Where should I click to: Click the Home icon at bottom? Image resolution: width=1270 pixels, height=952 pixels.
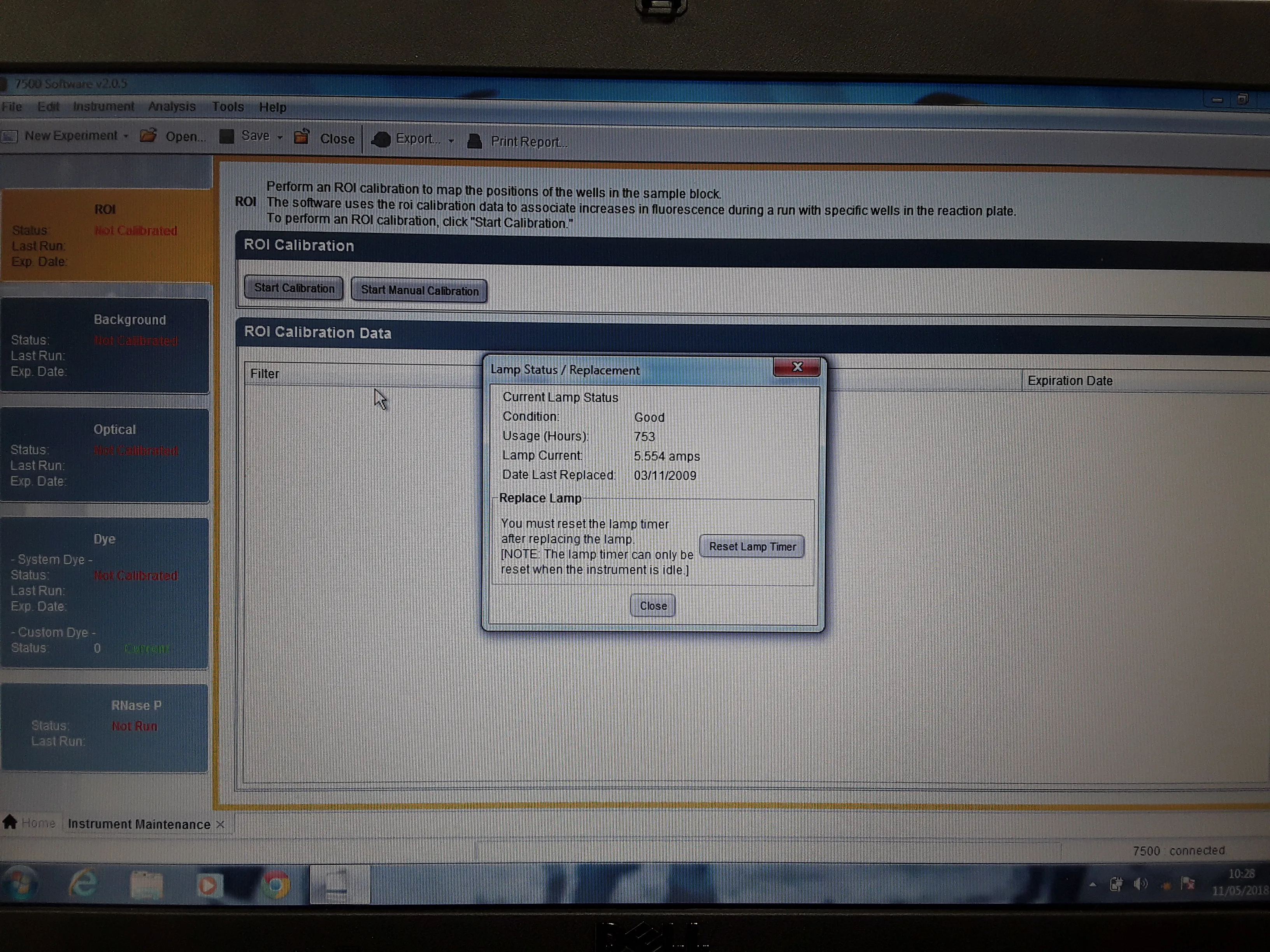click(10, 822)
